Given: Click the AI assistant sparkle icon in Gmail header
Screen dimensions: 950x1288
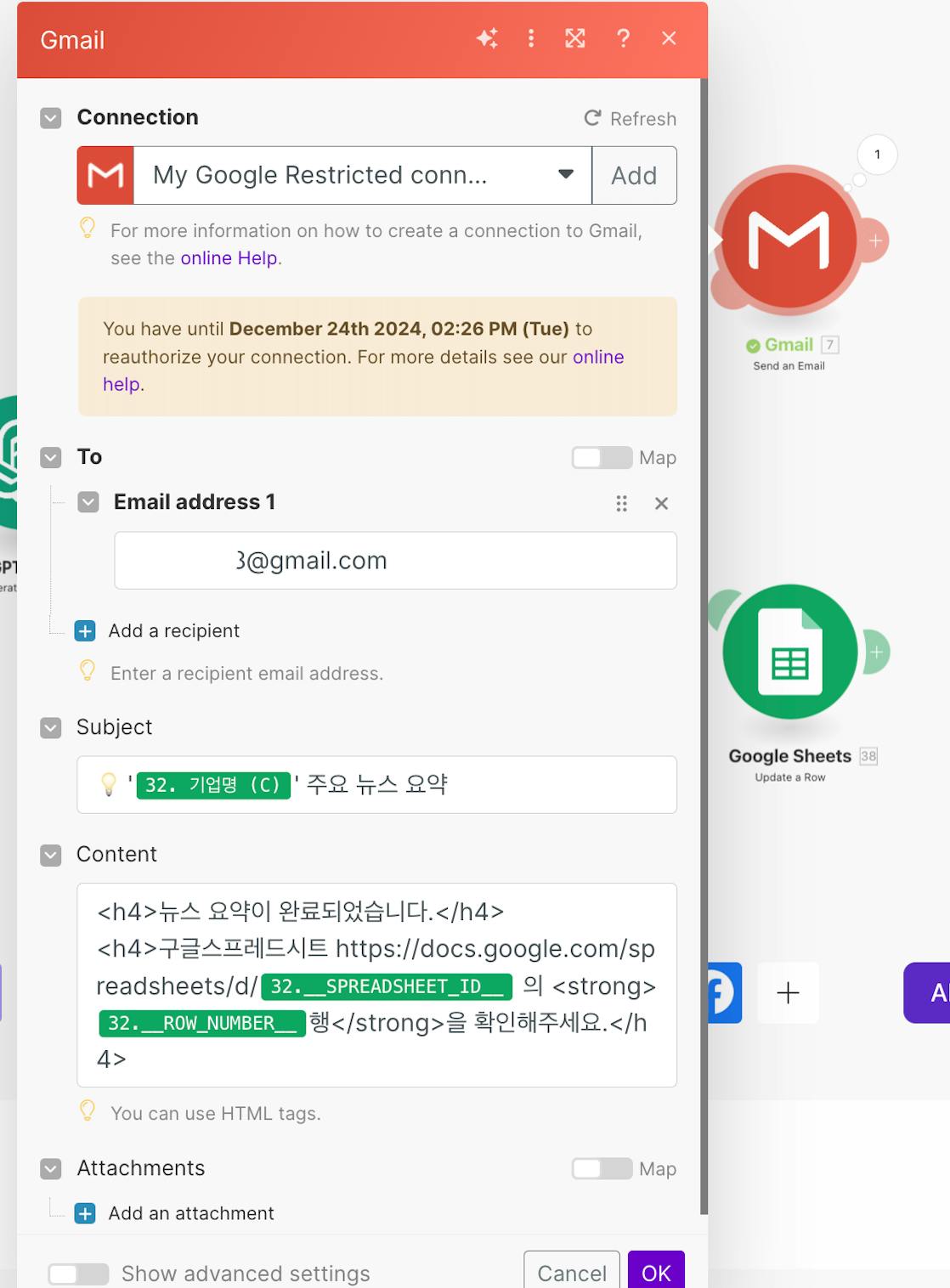Looking at the screenshot, I should (x=487, y=38).
